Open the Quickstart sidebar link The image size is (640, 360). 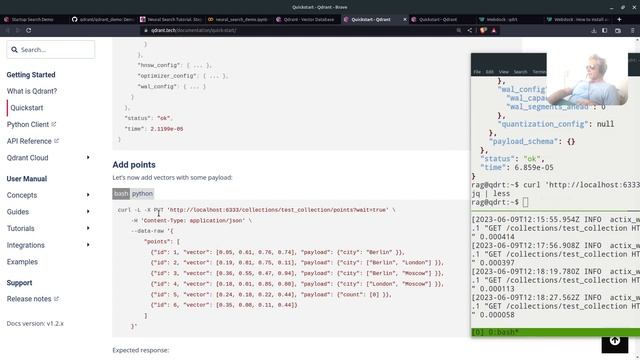coord(27,108)
